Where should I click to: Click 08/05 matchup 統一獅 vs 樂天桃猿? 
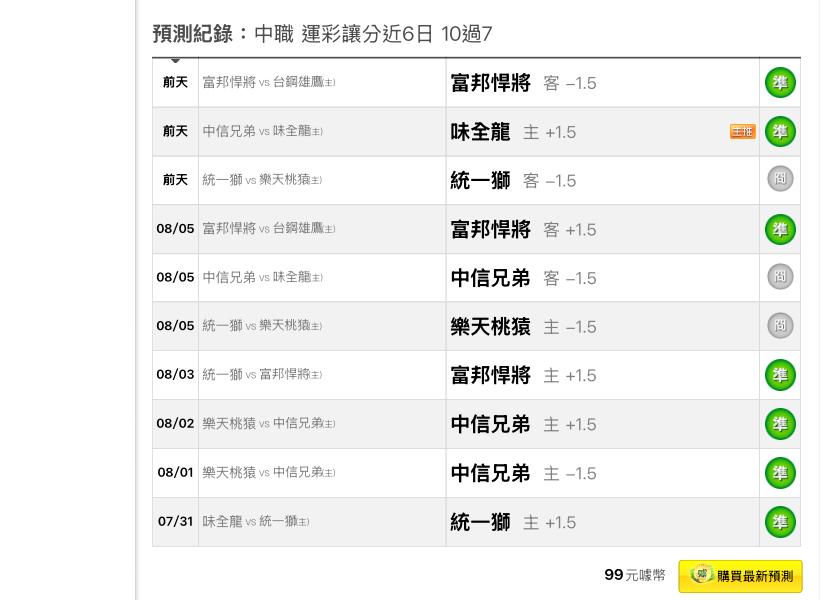point(262,326)
